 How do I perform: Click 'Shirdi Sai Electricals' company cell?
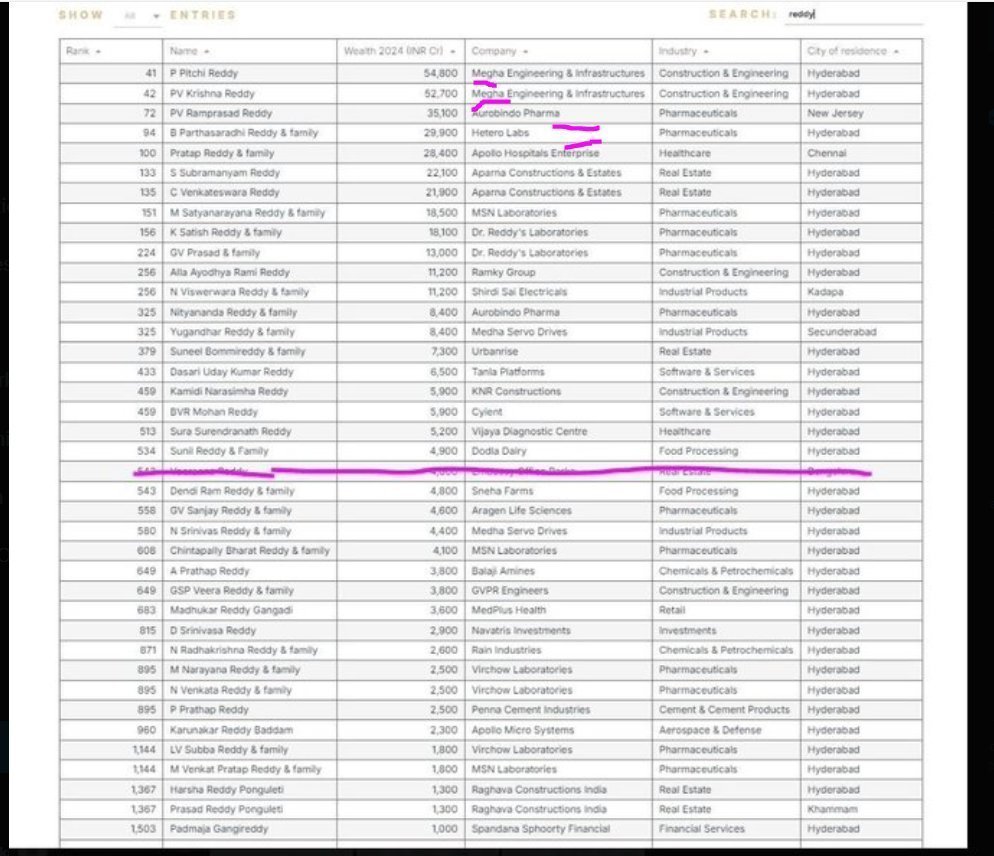click(558, 292)
